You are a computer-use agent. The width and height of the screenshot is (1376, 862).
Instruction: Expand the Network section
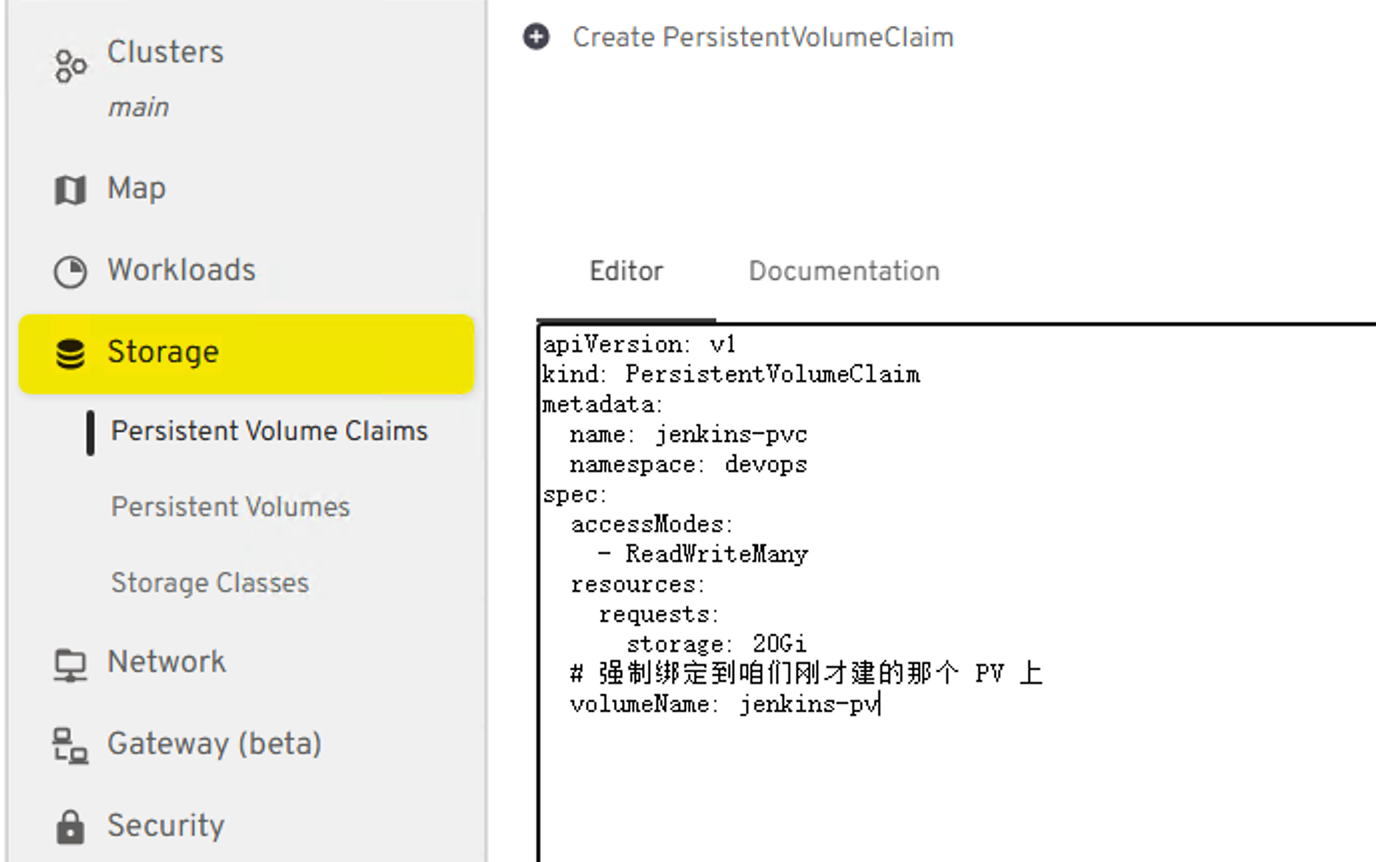point(166,662)
